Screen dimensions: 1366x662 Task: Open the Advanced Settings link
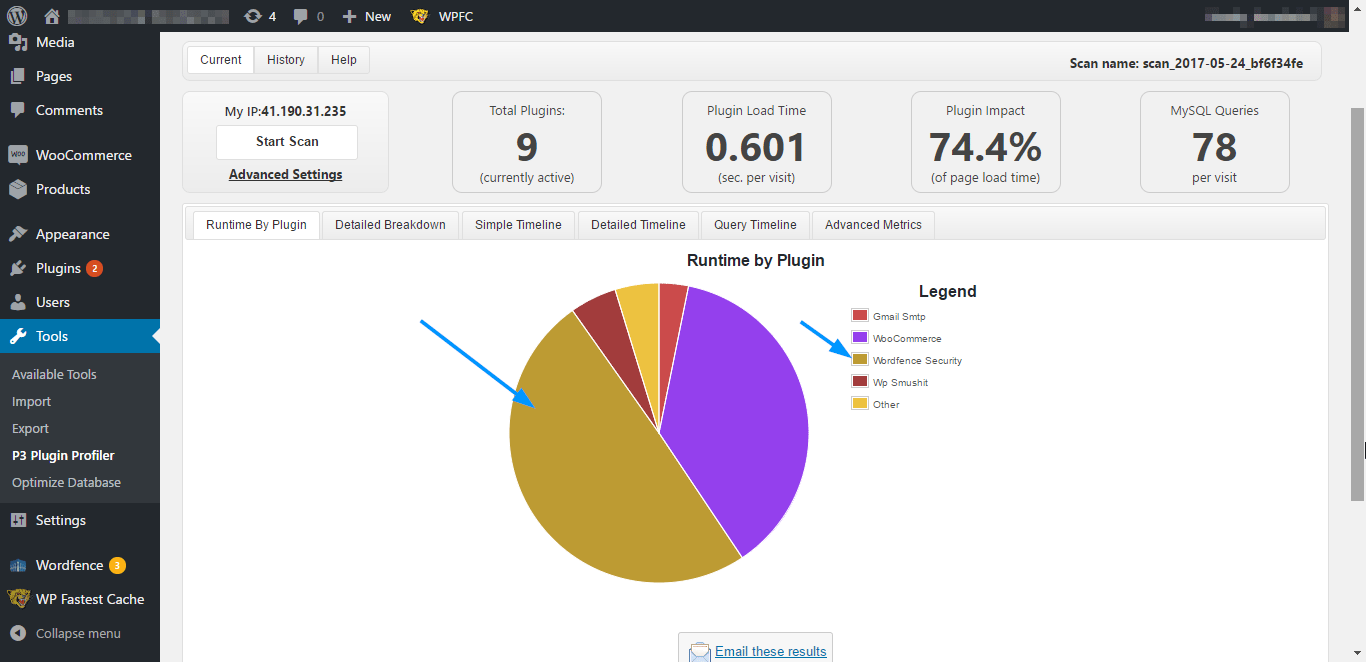(286, 174)
